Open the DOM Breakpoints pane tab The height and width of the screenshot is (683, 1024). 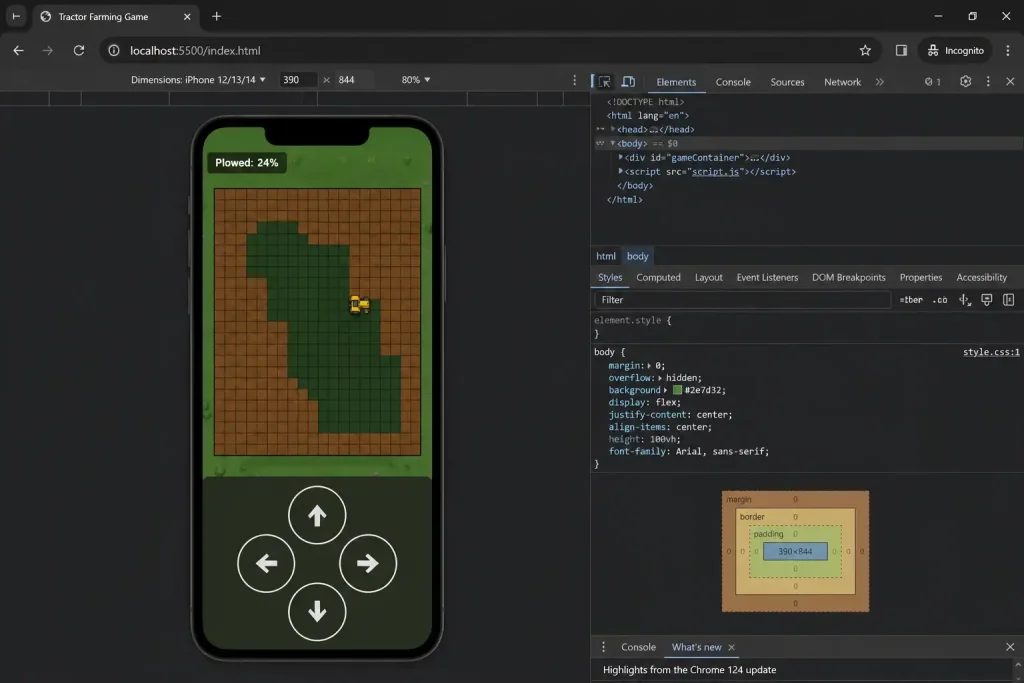848,278
